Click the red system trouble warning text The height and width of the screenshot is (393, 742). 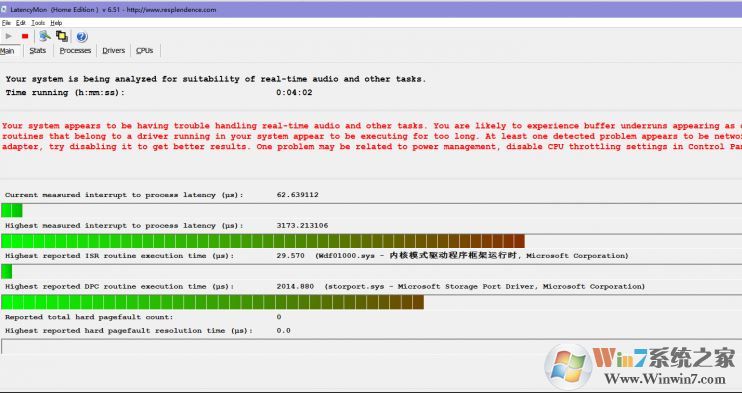point(372,136)
